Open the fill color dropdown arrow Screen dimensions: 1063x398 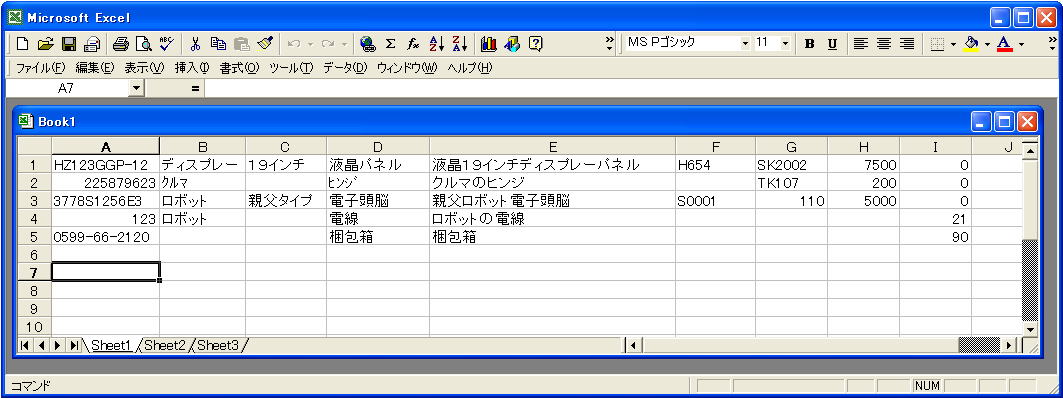[987, 44]
